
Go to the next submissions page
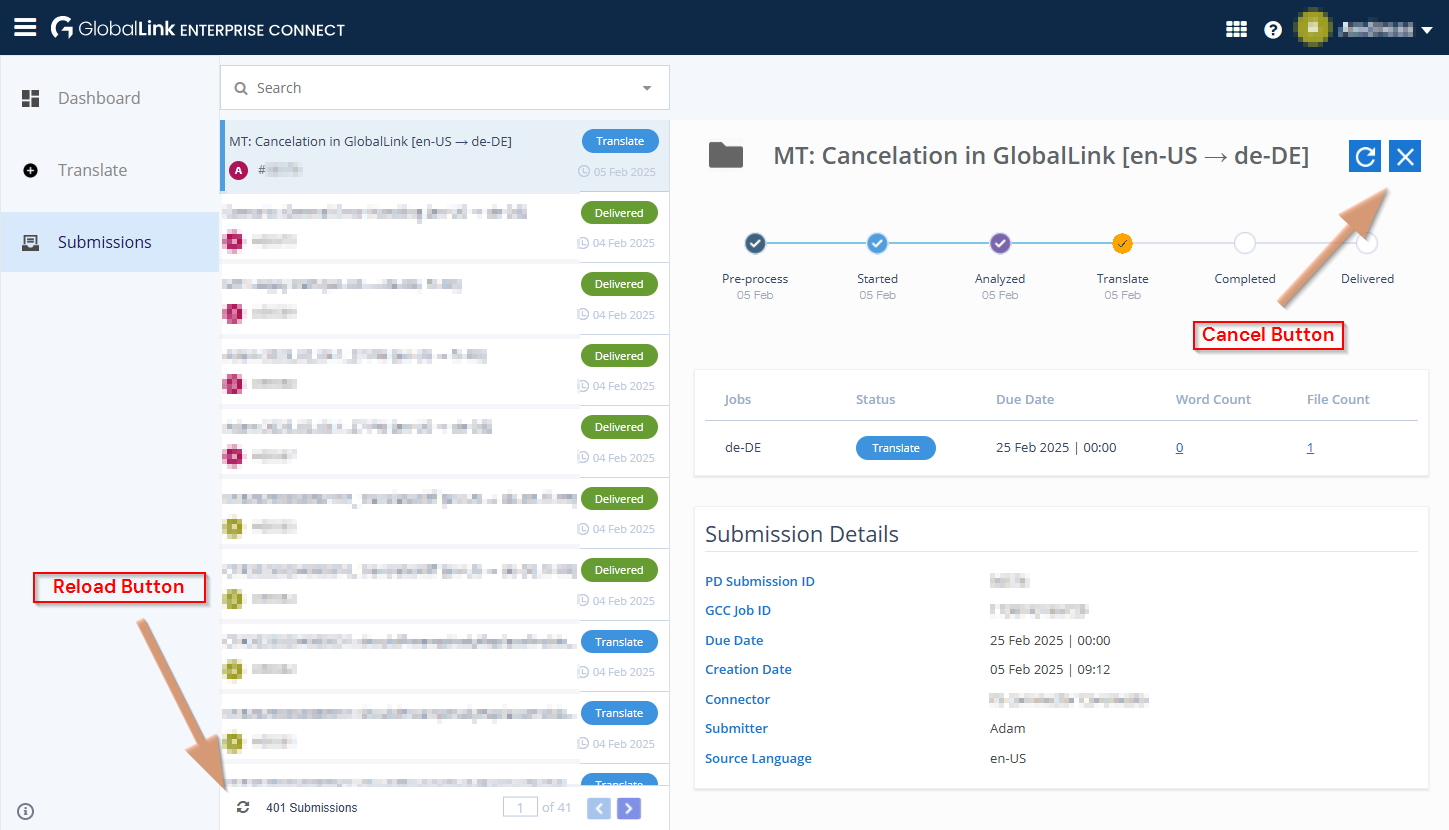629,807
